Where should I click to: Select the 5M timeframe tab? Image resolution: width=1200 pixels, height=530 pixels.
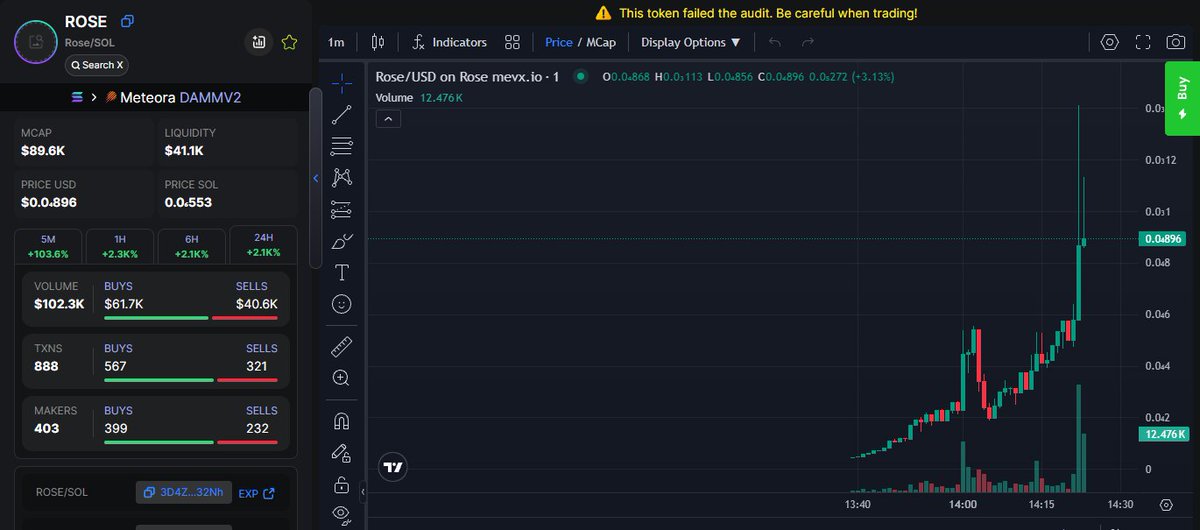pos(48,246)
